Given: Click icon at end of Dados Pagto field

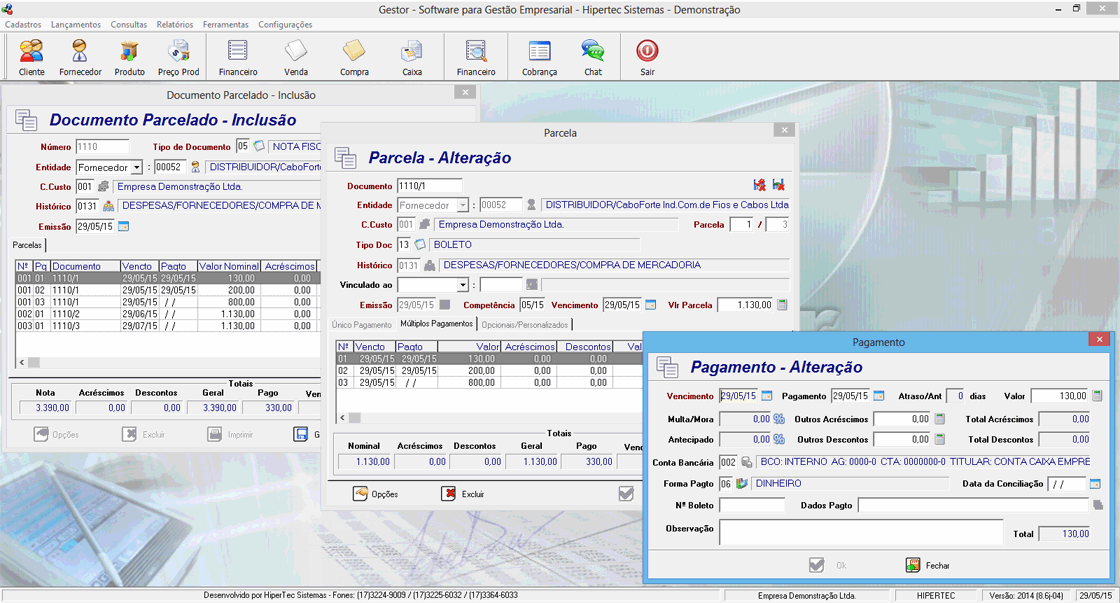Looking at the screenshot, I should [x=1098, y=505].
